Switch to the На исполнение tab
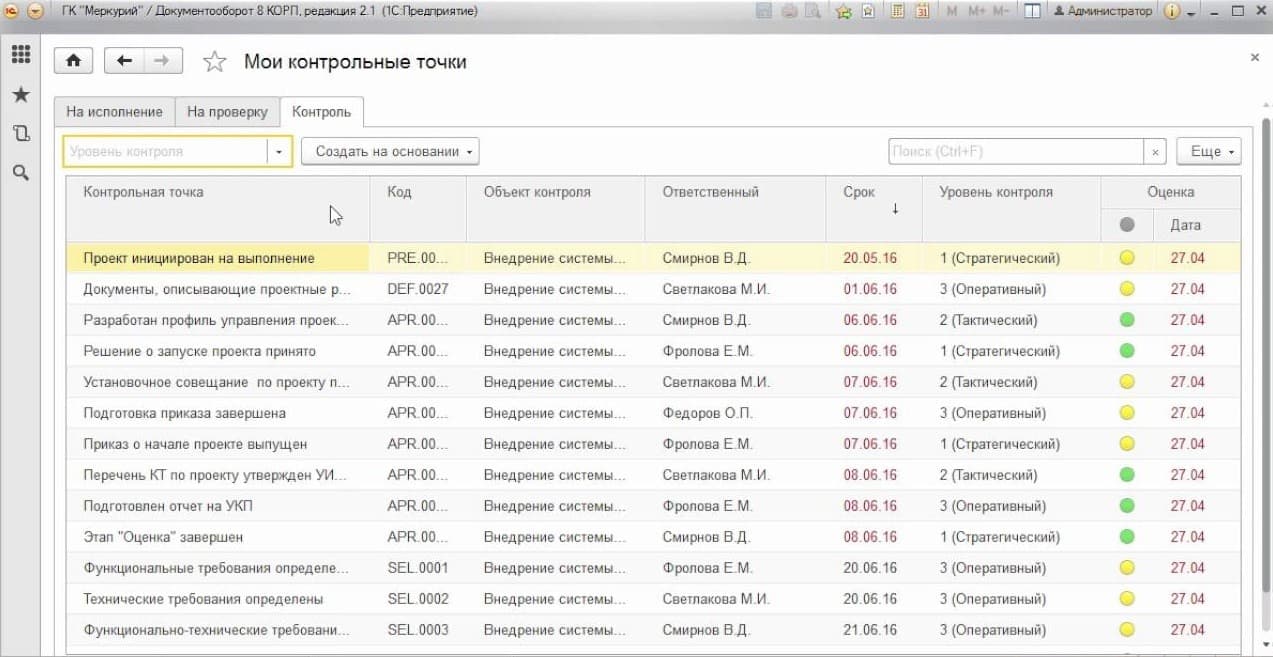This screenshot has height=657, width=1273. tap(114, 112)
